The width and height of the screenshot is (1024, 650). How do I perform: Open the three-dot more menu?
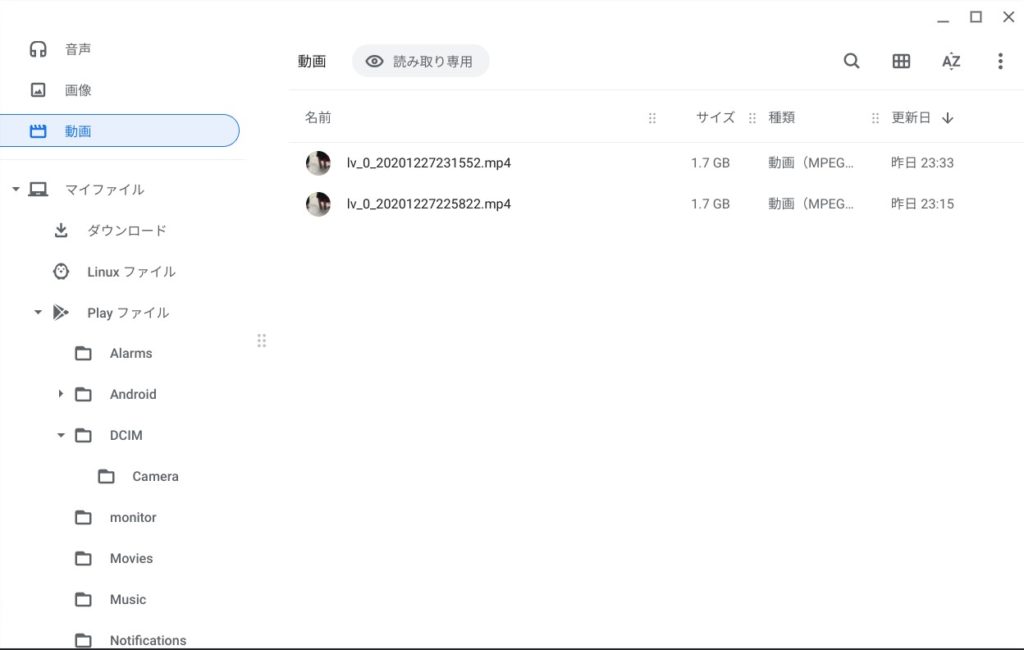pos(1000,61)
